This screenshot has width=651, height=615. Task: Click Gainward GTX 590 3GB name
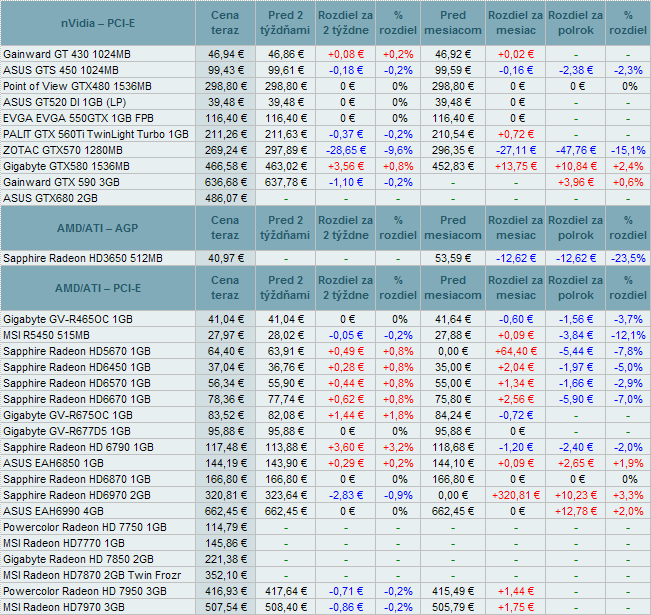tap(61, 182)
